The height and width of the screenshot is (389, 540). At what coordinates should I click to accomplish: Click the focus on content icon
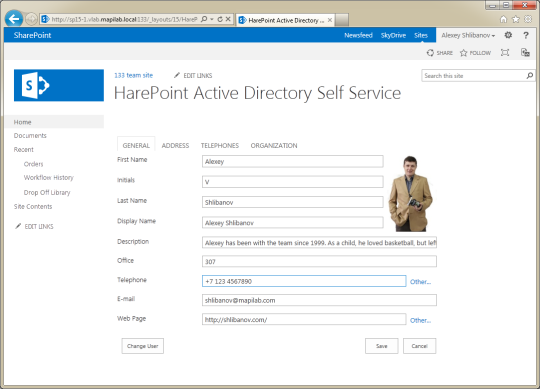point(505,53)
